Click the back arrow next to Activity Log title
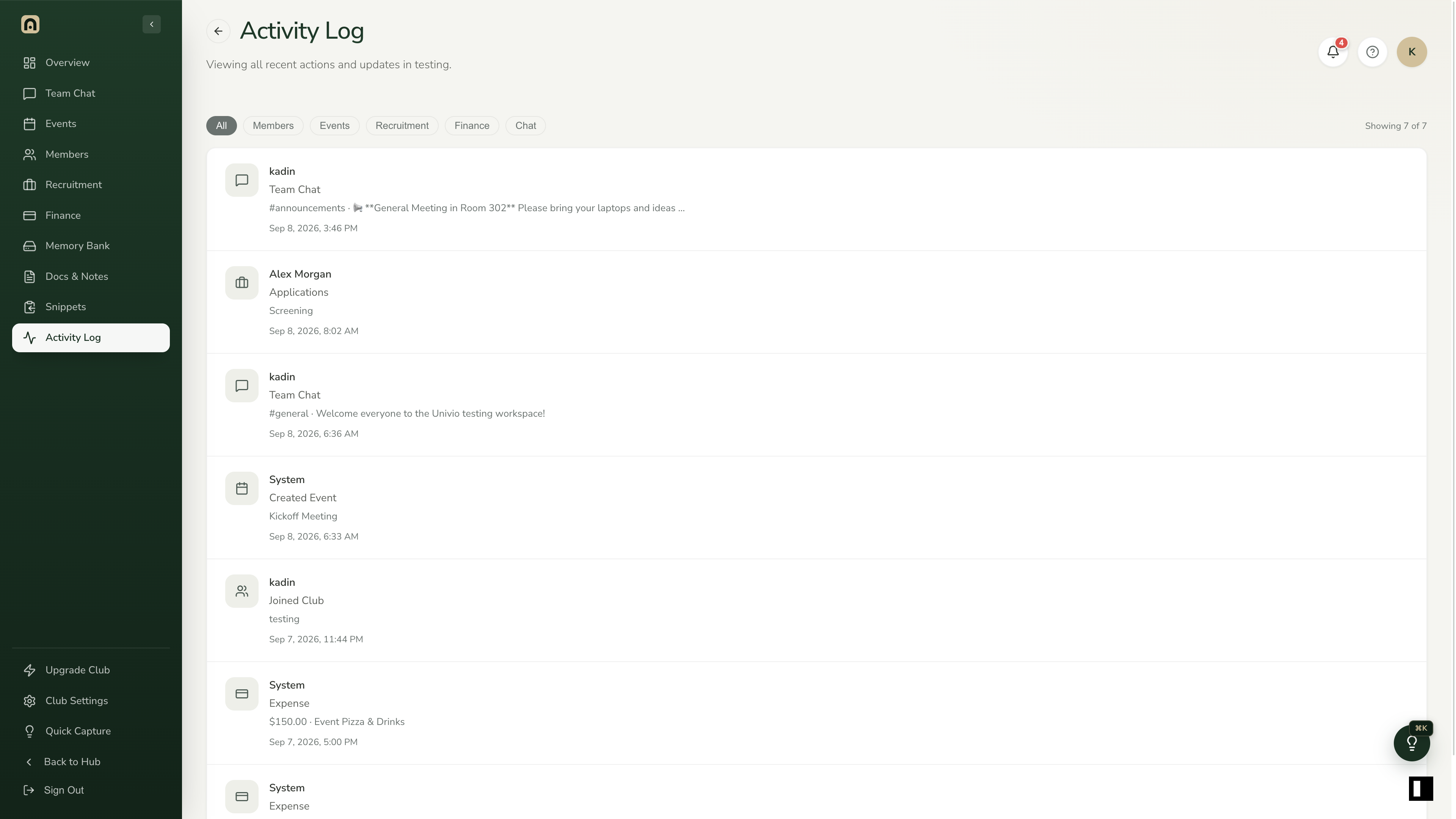 pos(218,31)
